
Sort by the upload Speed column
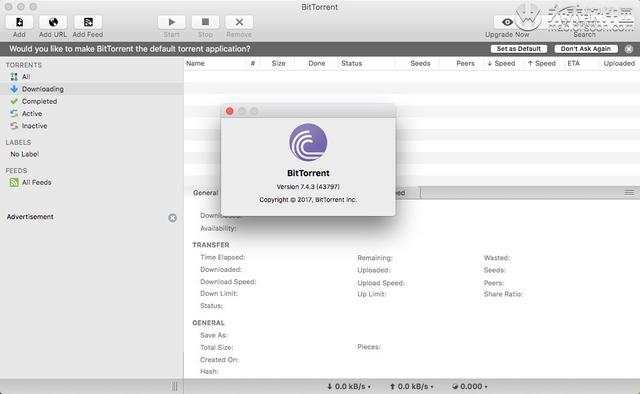[544, 63]
